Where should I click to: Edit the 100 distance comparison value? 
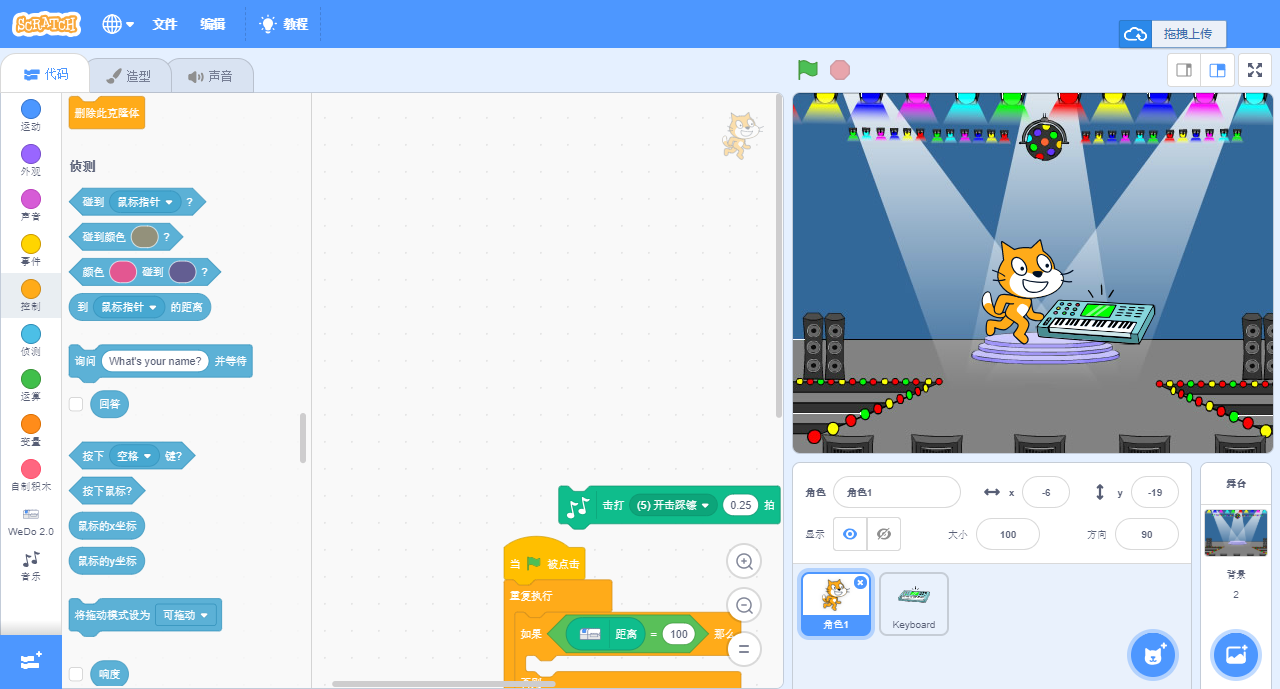[x=679, y=634]
